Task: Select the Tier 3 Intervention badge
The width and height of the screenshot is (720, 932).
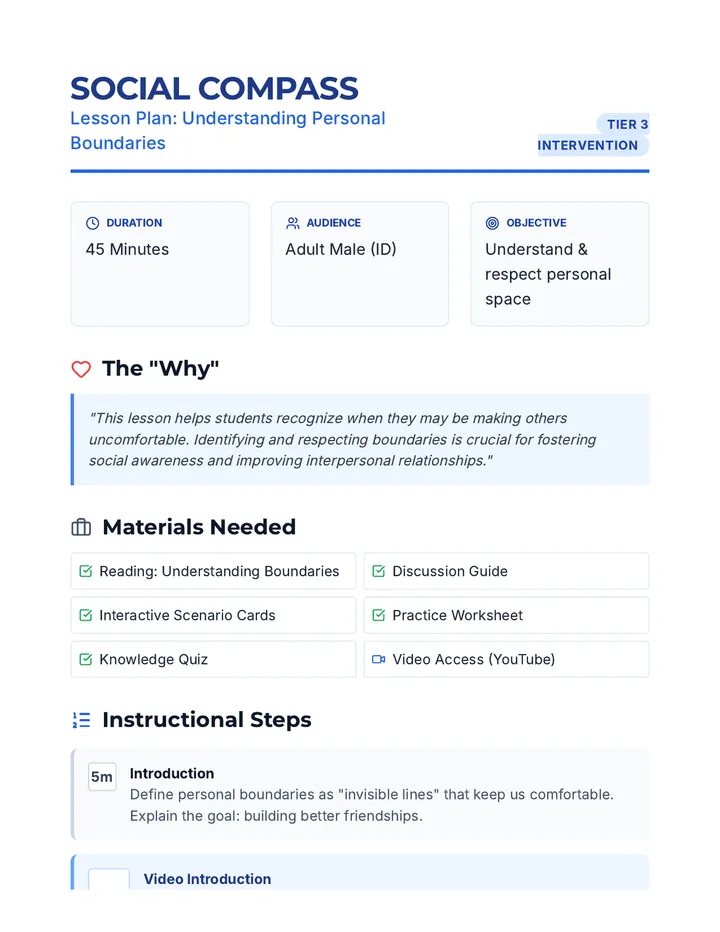Action: coord(593,135)
